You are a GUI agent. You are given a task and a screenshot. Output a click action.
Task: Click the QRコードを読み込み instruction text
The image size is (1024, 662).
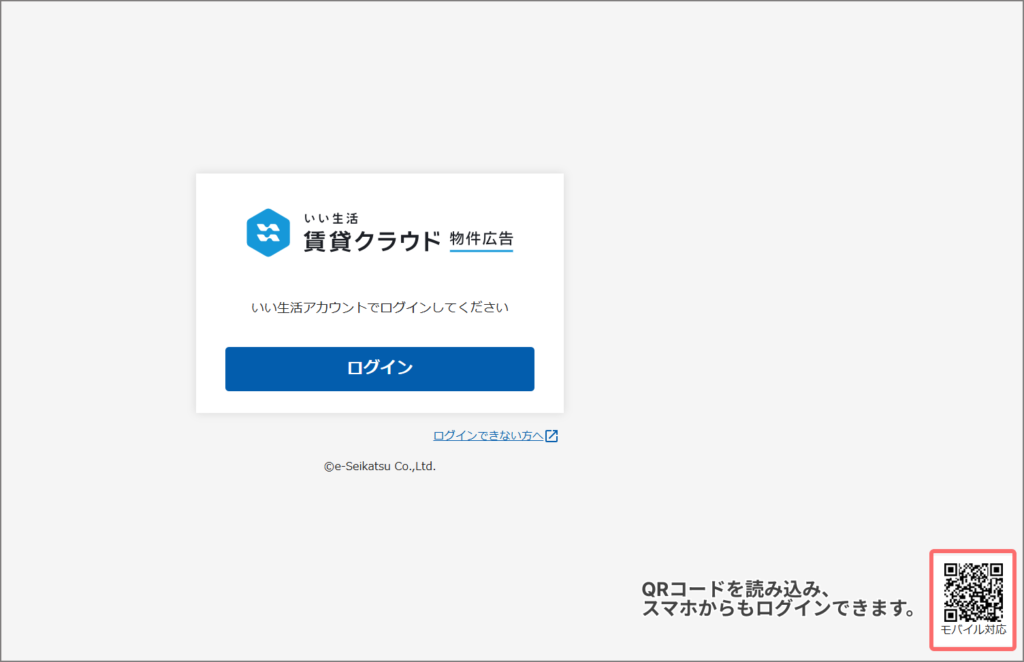point(778,599)
